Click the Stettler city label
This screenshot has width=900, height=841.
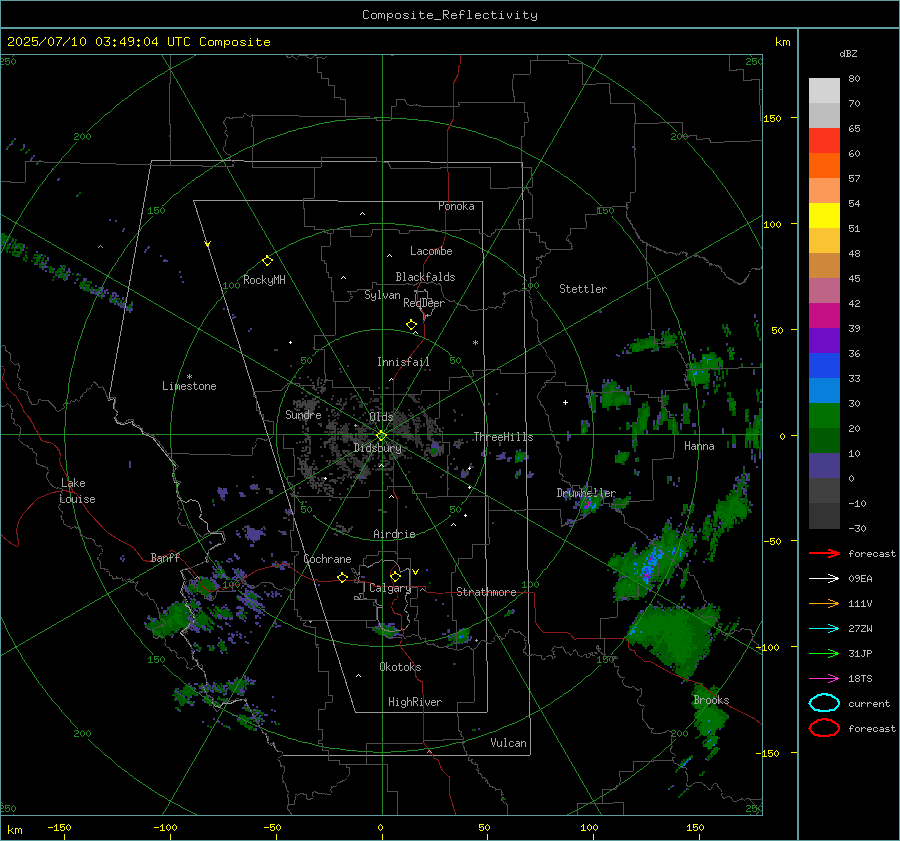(583, 289)
